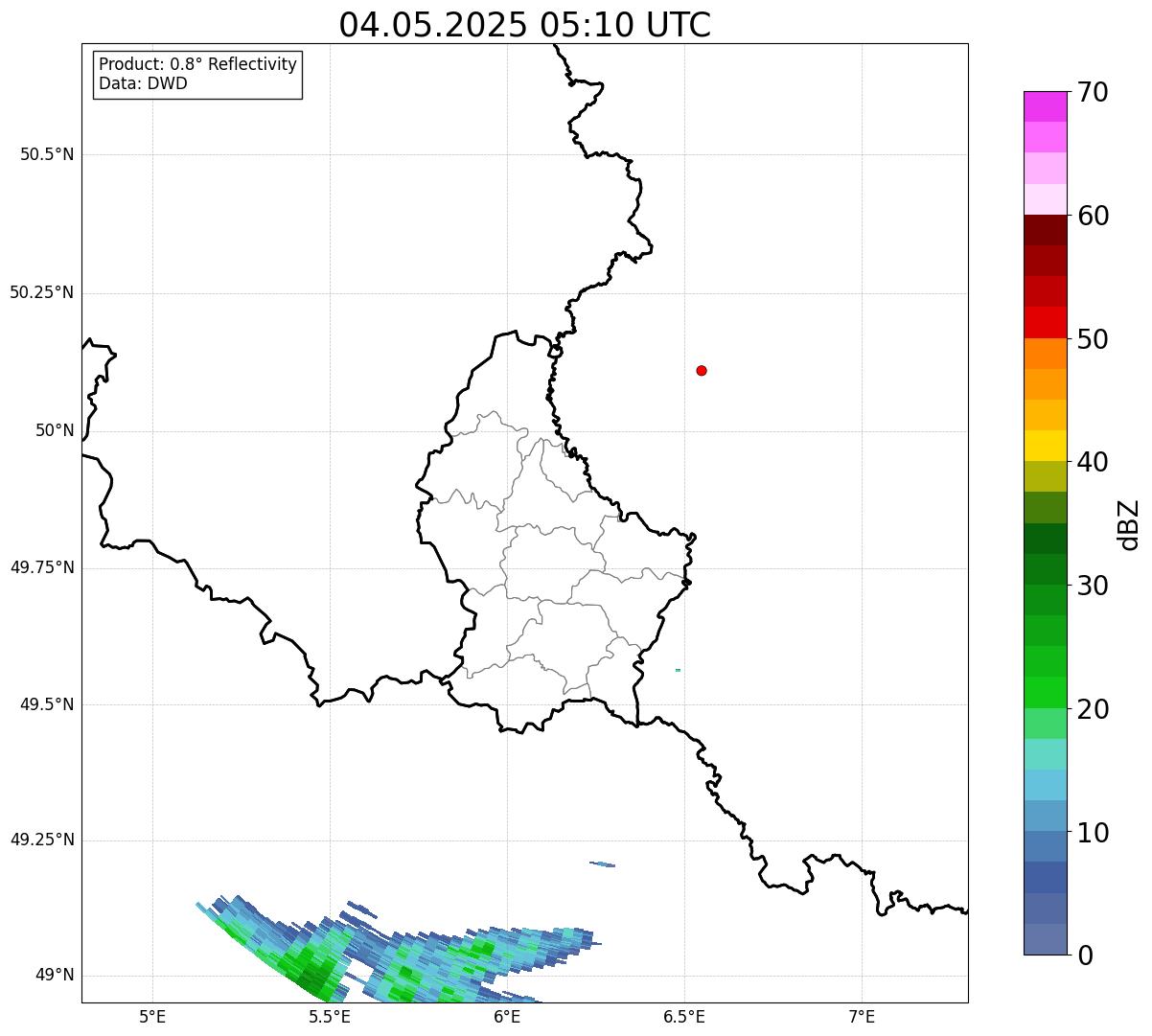The image size is (1152, 1036).
Task: Click the colorbar tick label 30
Action: (1093, 586)
